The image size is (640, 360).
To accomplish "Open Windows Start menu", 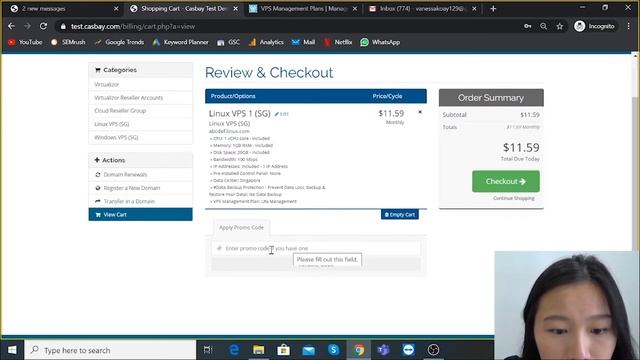I will 12,350.
